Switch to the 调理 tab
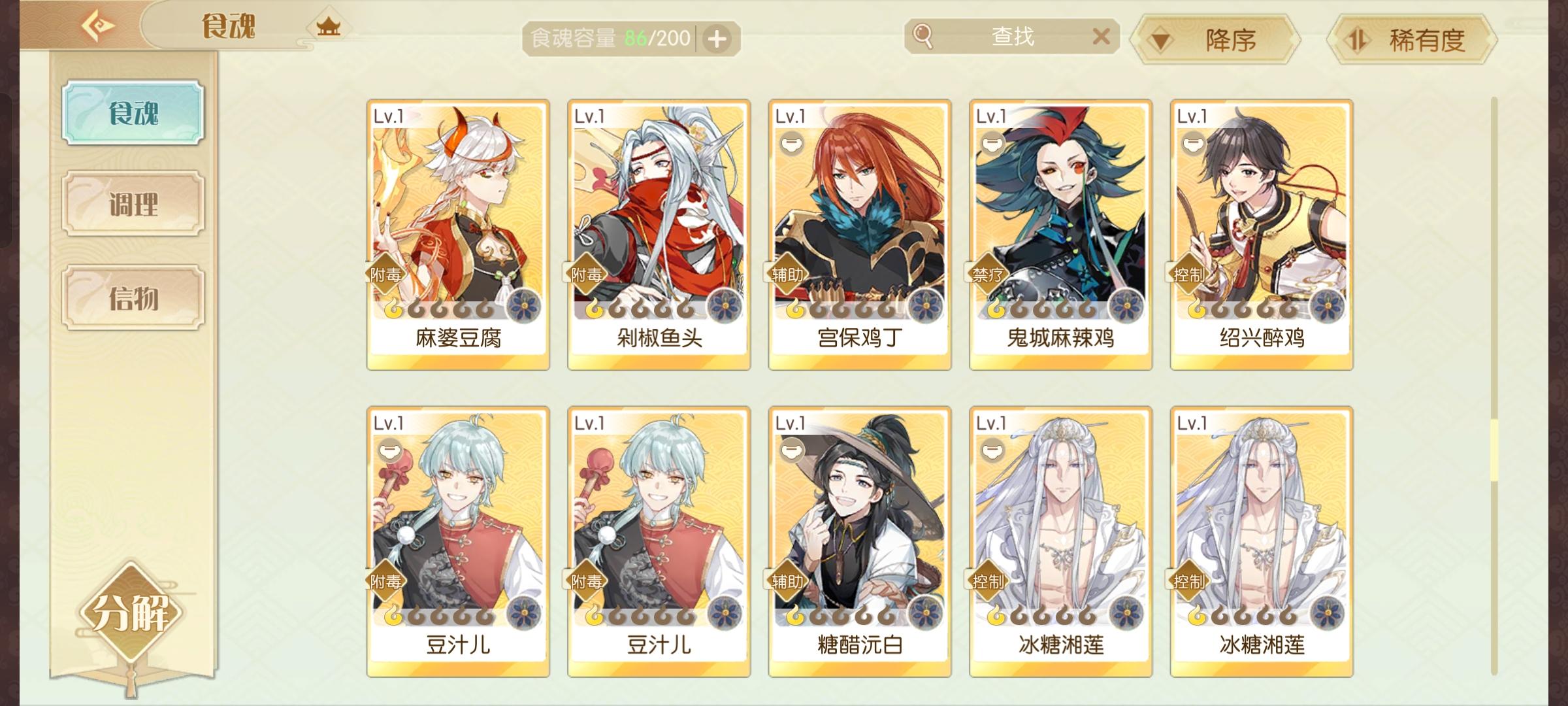This screenshot has width=1568, height=706. pyautogui.click(x=133, y=204)
